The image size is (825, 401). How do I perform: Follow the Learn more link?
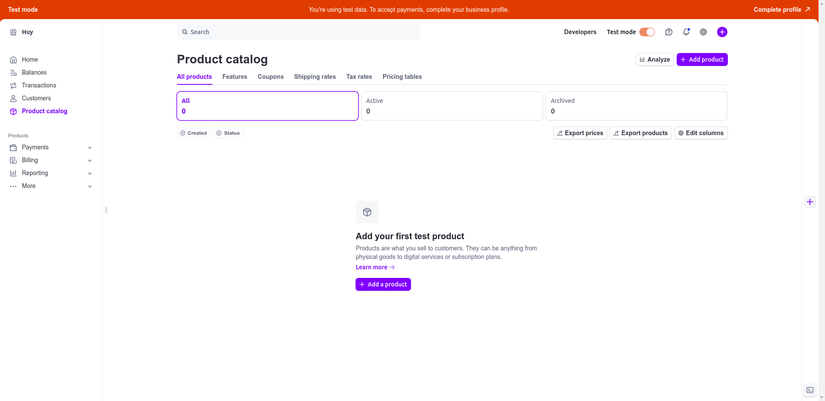375,267
